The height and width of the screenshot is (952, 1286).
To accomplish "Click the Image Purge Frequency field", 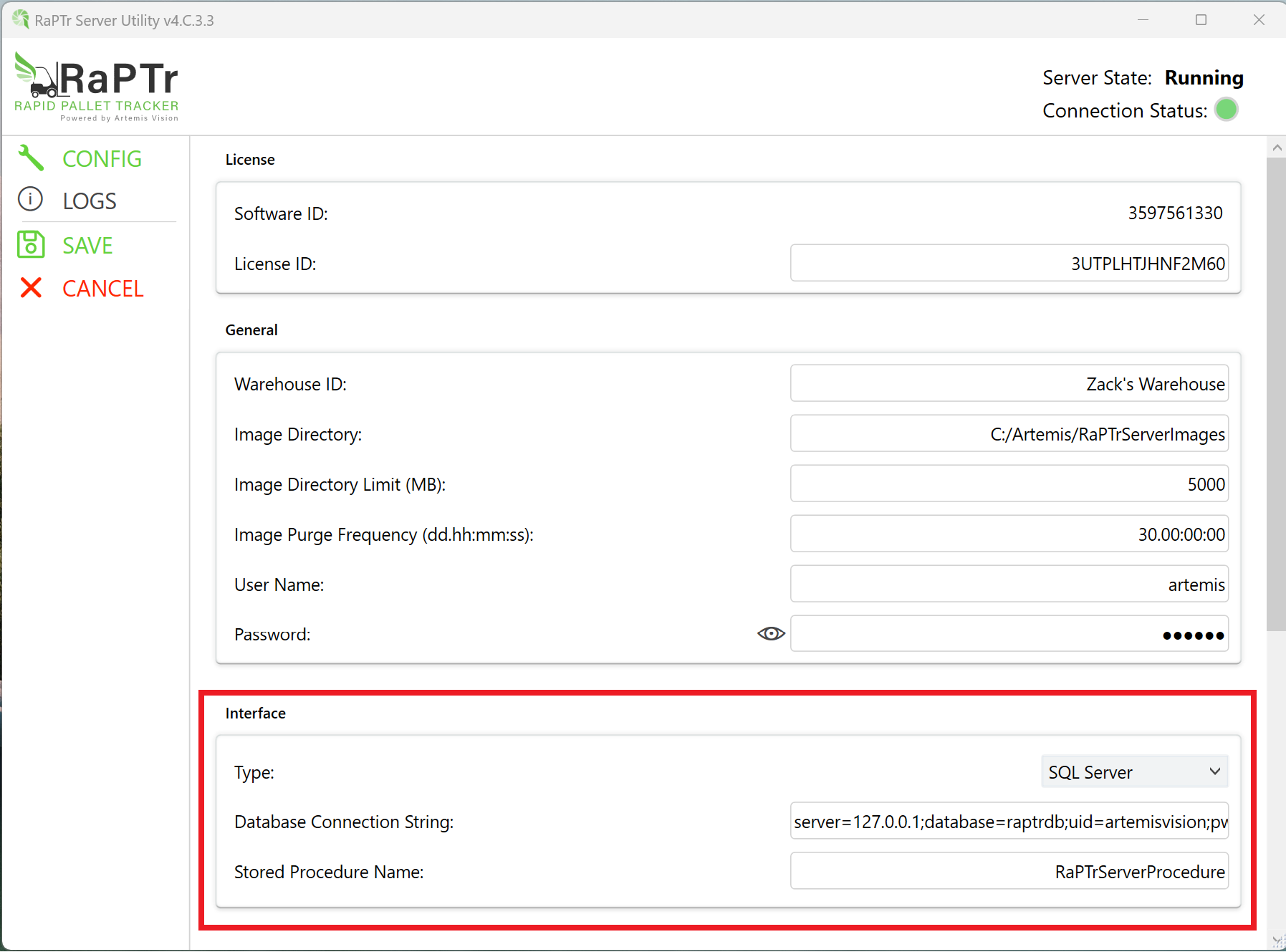I will [x=1009, y=534].
